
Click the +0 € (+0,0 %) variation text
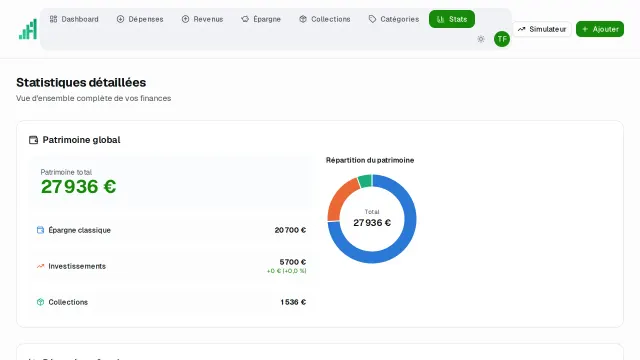pos(287,271)
